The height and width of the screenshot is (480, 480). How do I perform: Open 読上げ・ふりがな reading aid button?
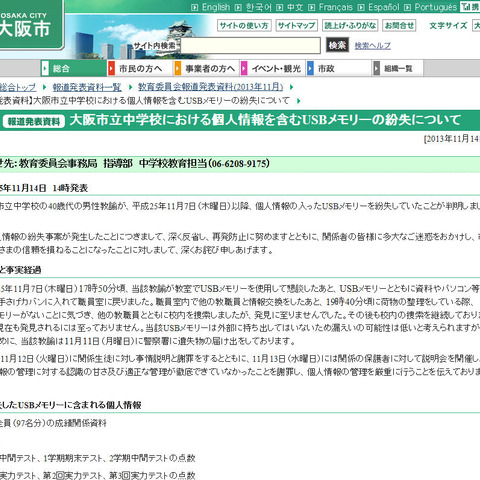coord(350,26)
